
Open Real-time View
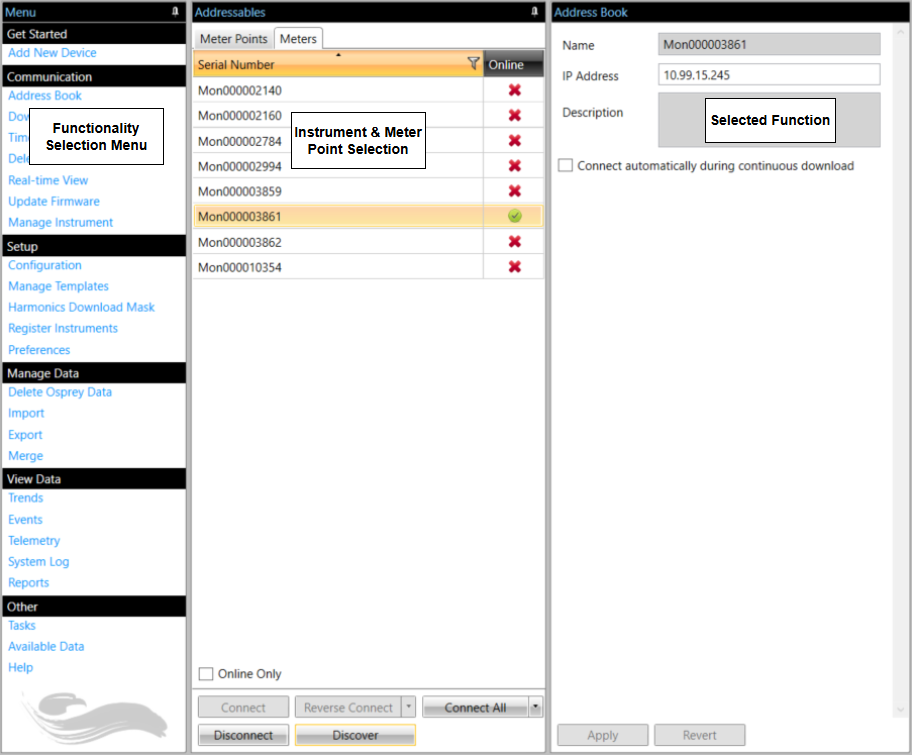pyautogui.click(x=48, y=180)
